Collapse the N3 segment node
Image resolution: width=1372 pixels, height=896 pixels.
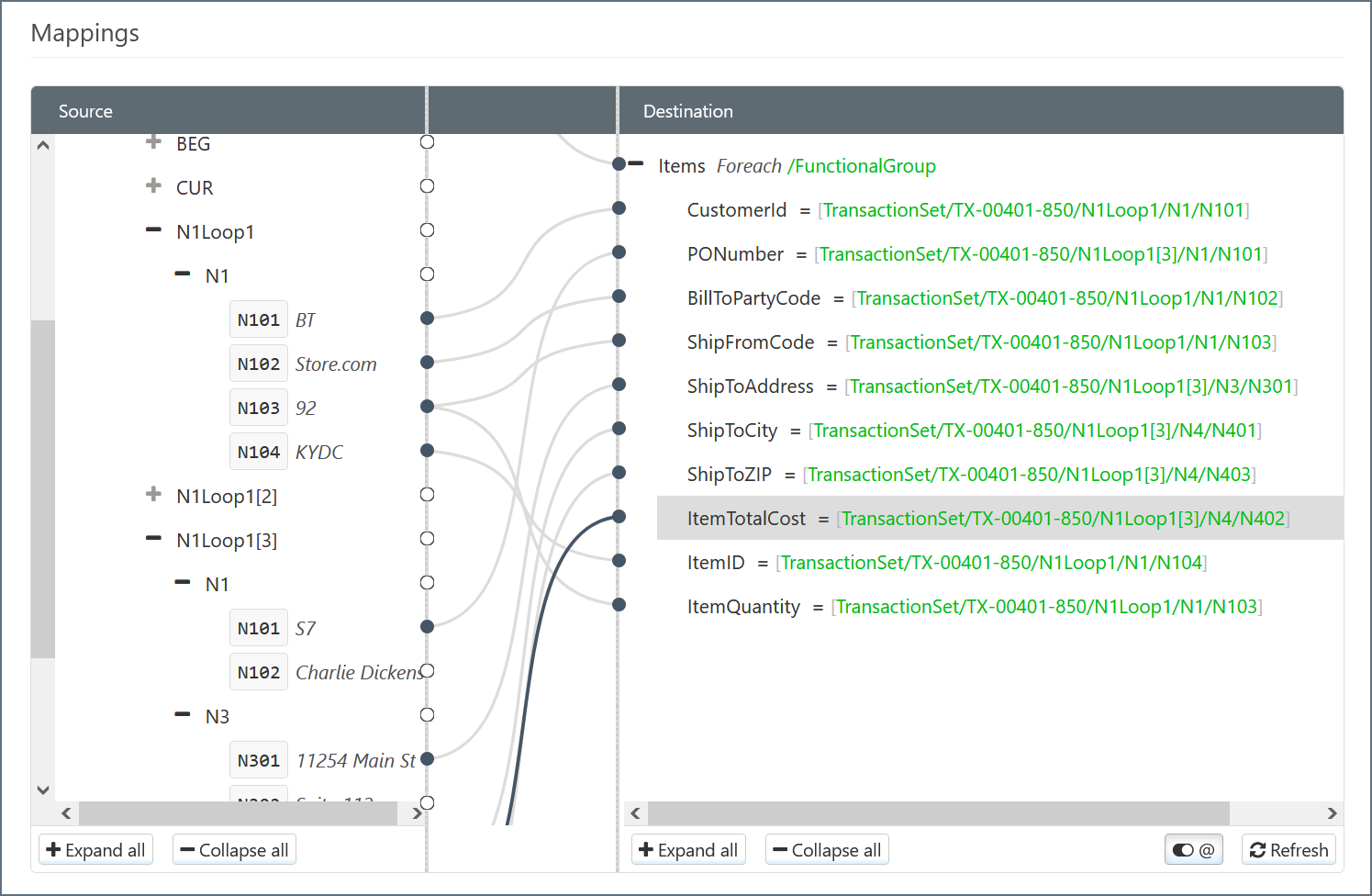click(183, 715)
